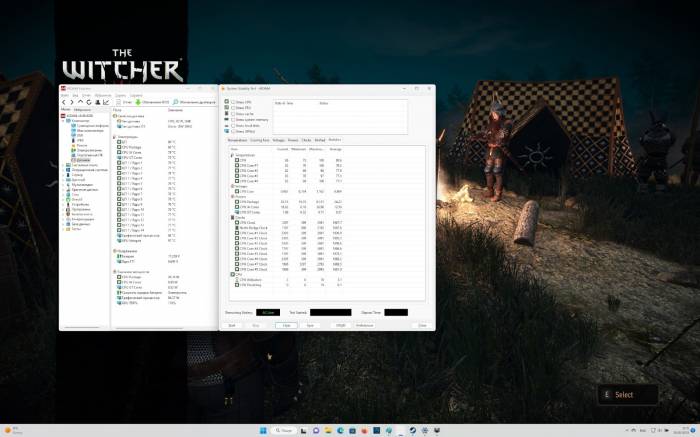Open Файл menu in AIDA64
The image size is (700, 437).
(x=65, y=96)
